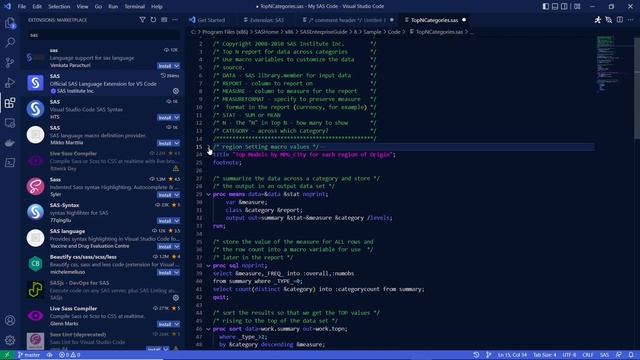Open the Docker view icon
The width and height of the screenshot is (640, 360).
10,142
